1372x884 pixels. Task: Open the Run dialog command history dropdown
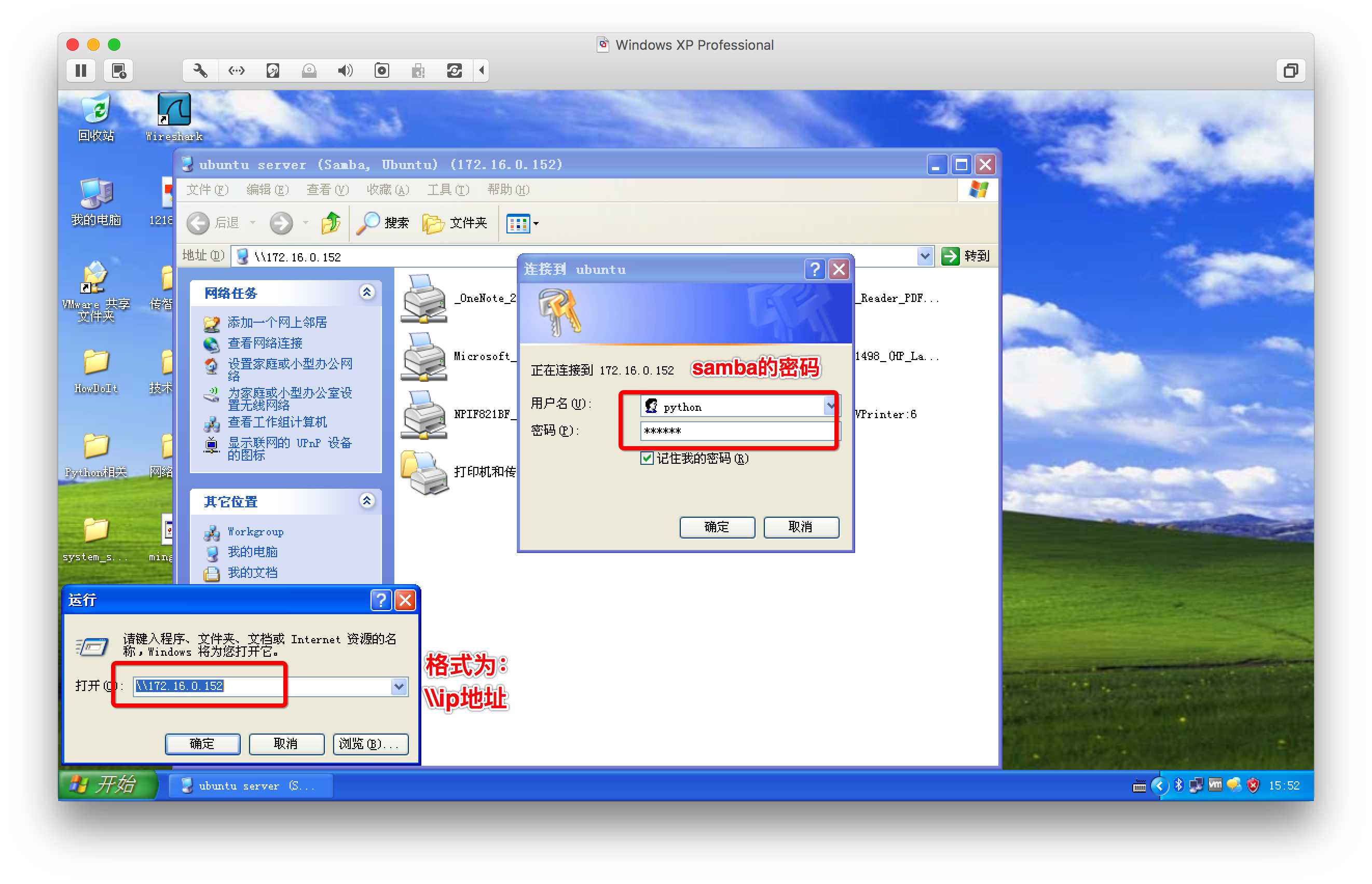[399, 686]
